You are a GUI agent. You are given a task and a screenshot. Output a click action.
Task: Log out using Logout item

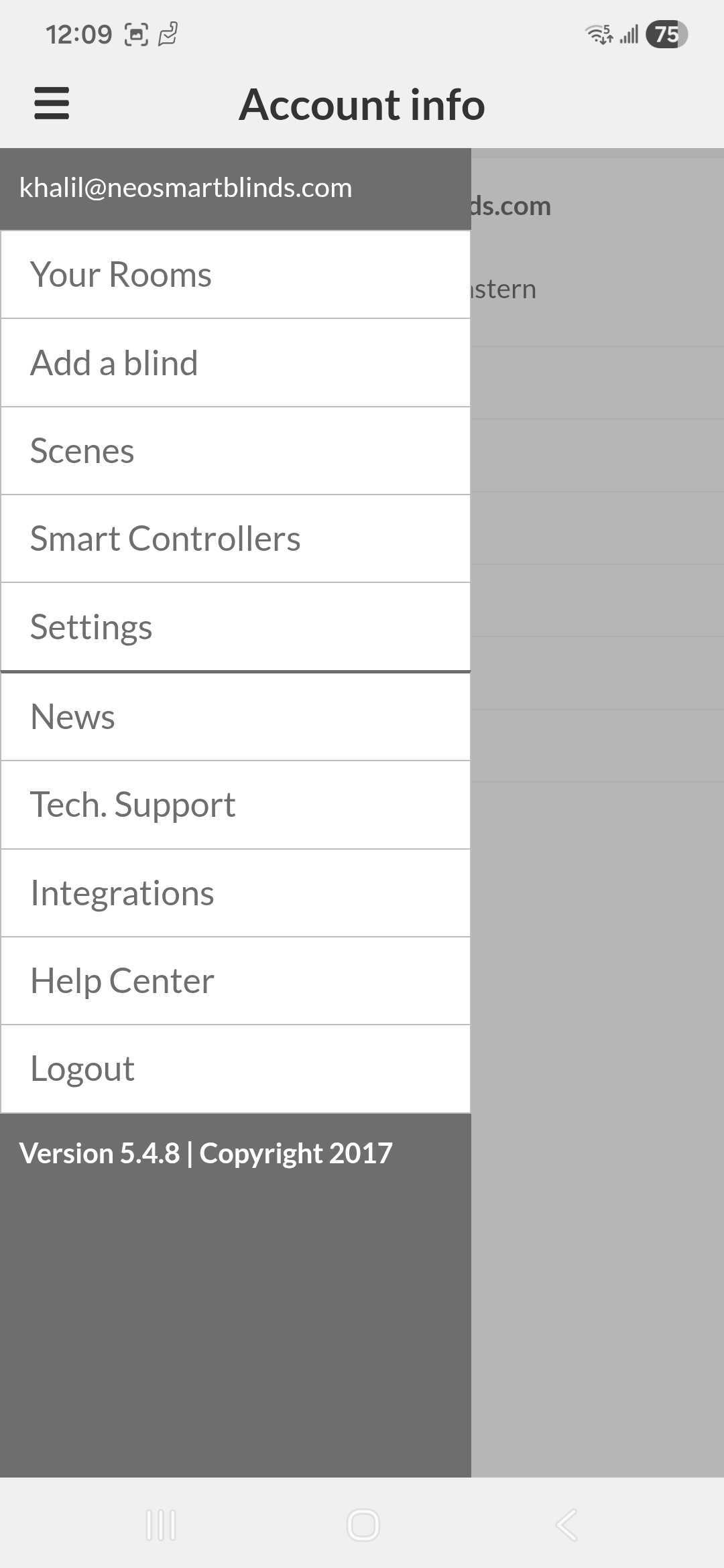pyautogui.click(x=235, y=1069)
